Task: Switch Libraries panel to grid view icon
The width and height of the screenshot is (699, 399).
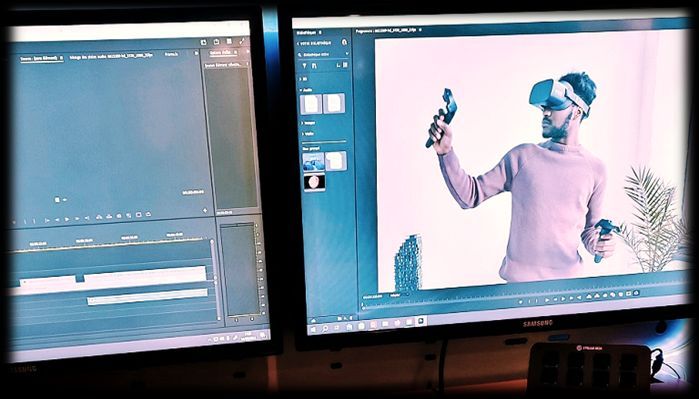Action: 345,65
